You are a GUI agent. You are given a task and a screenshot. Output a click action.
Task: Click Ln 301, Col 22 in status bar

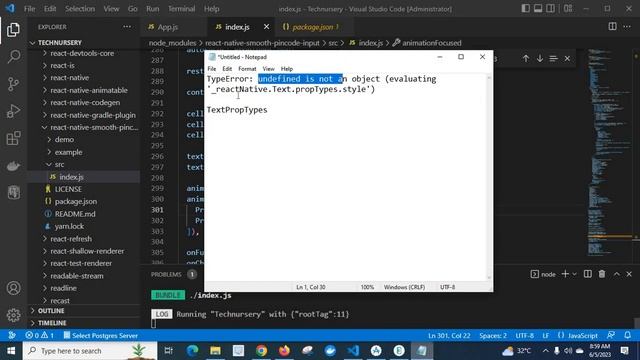click(x=449, y=336)
